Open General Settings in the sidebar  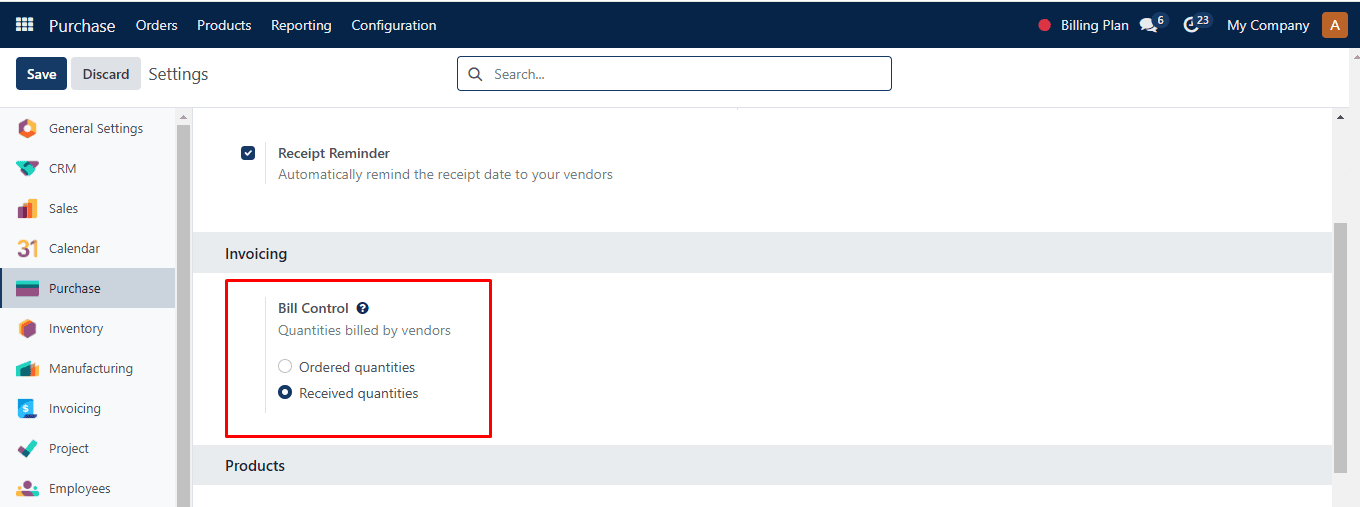coord(88,128)
